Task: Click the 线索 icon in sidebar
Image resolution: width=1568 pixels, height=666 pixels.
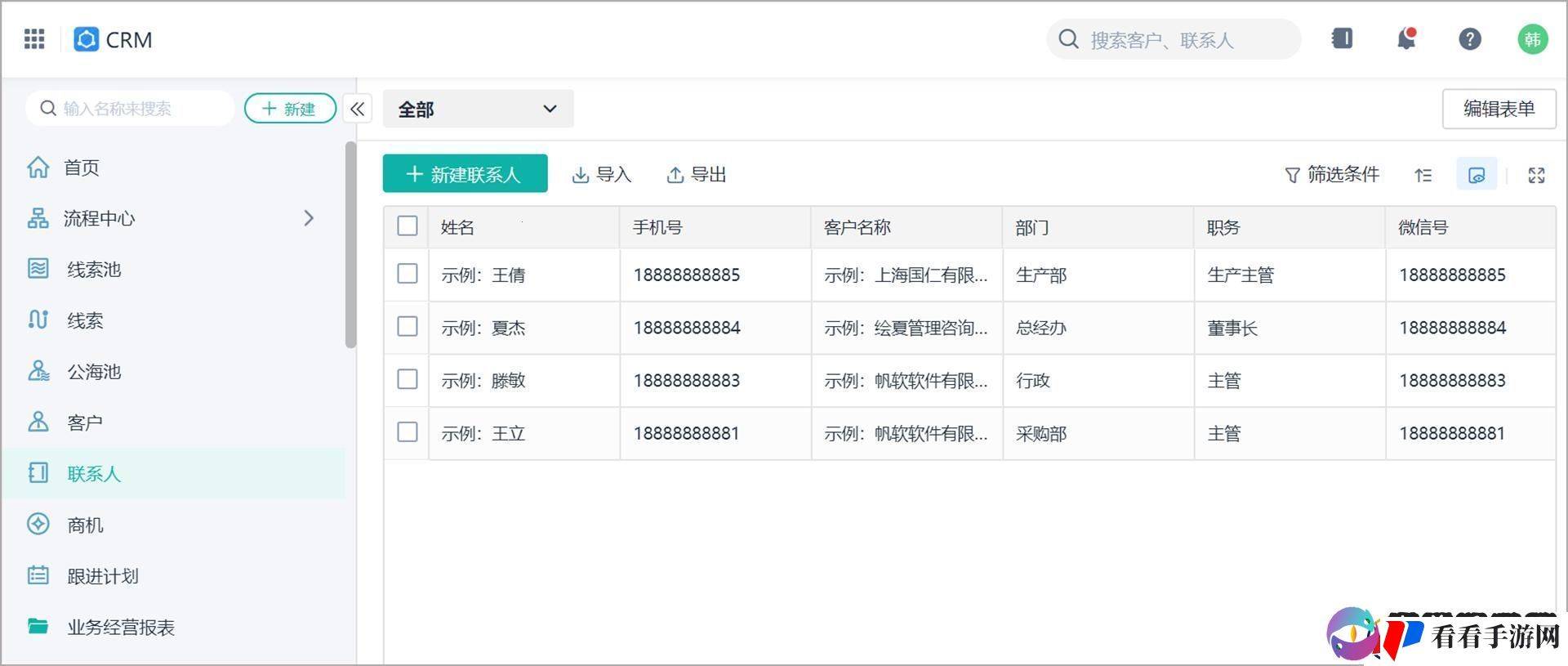Action: point(38,320)
